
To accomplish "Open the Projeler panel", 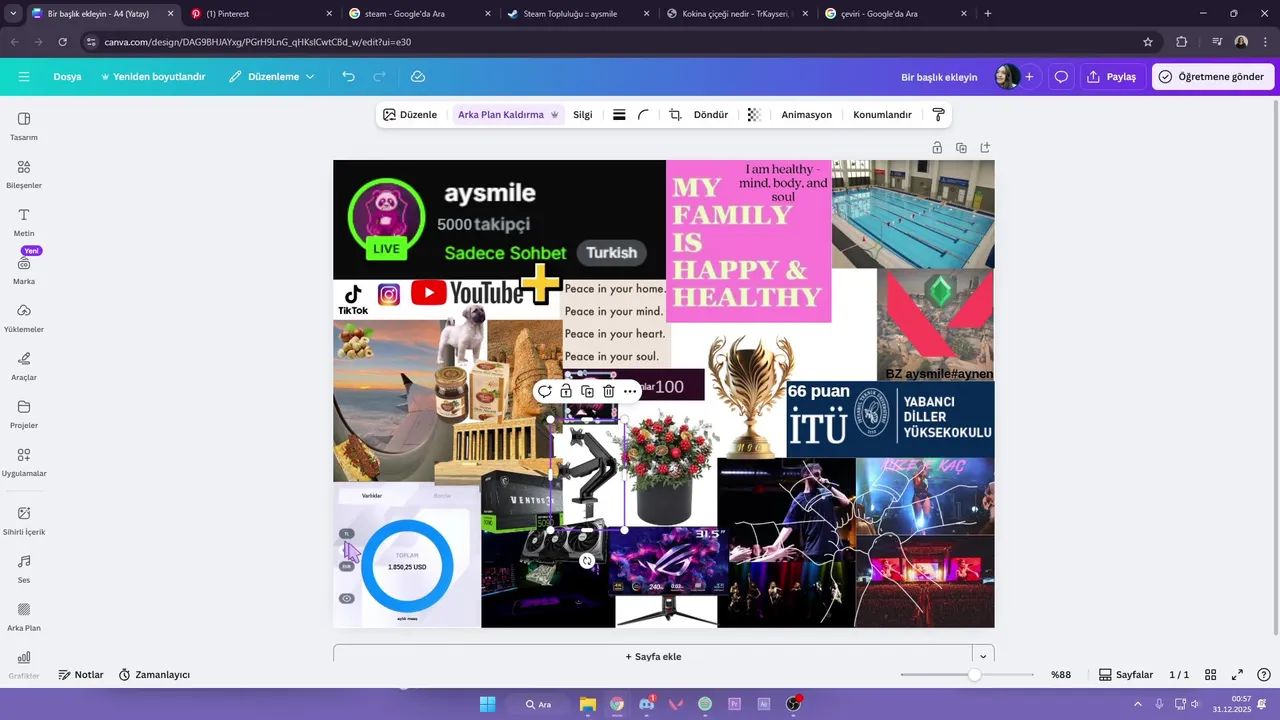I will click(x=24, y=414).
